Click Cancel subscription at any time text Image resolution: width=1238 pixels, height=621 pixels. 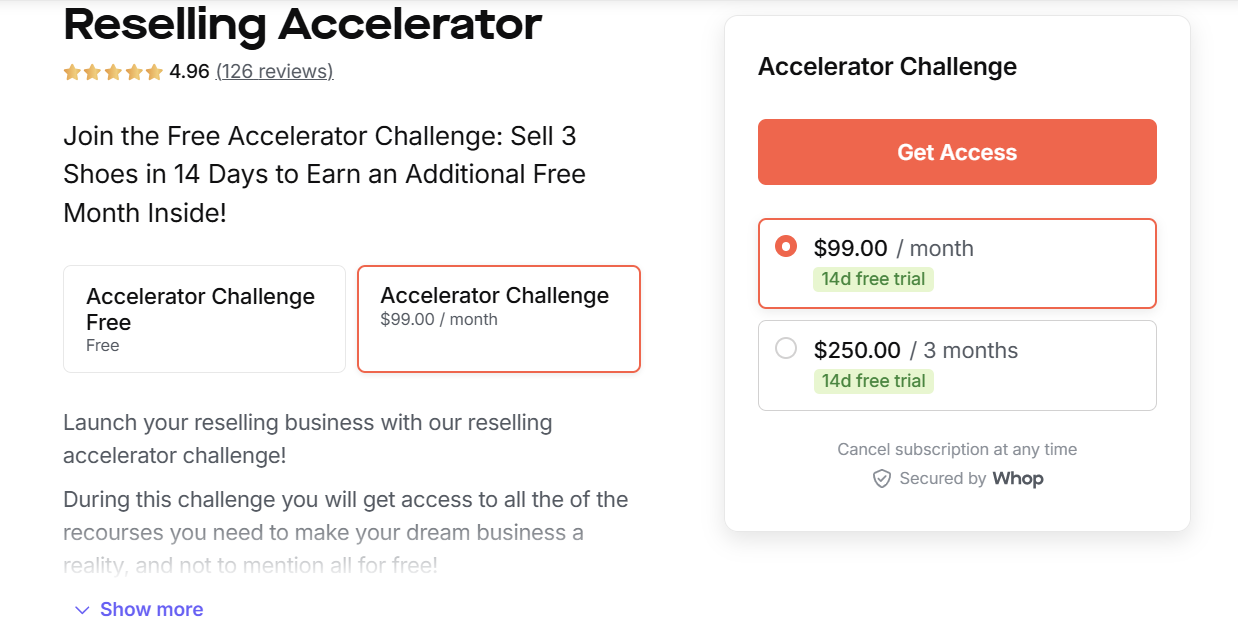pos(957,450)
